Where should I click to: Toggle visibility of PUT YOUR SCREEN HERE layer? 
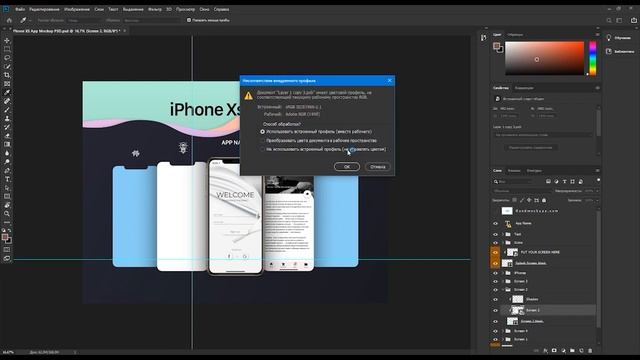(496, 252)
